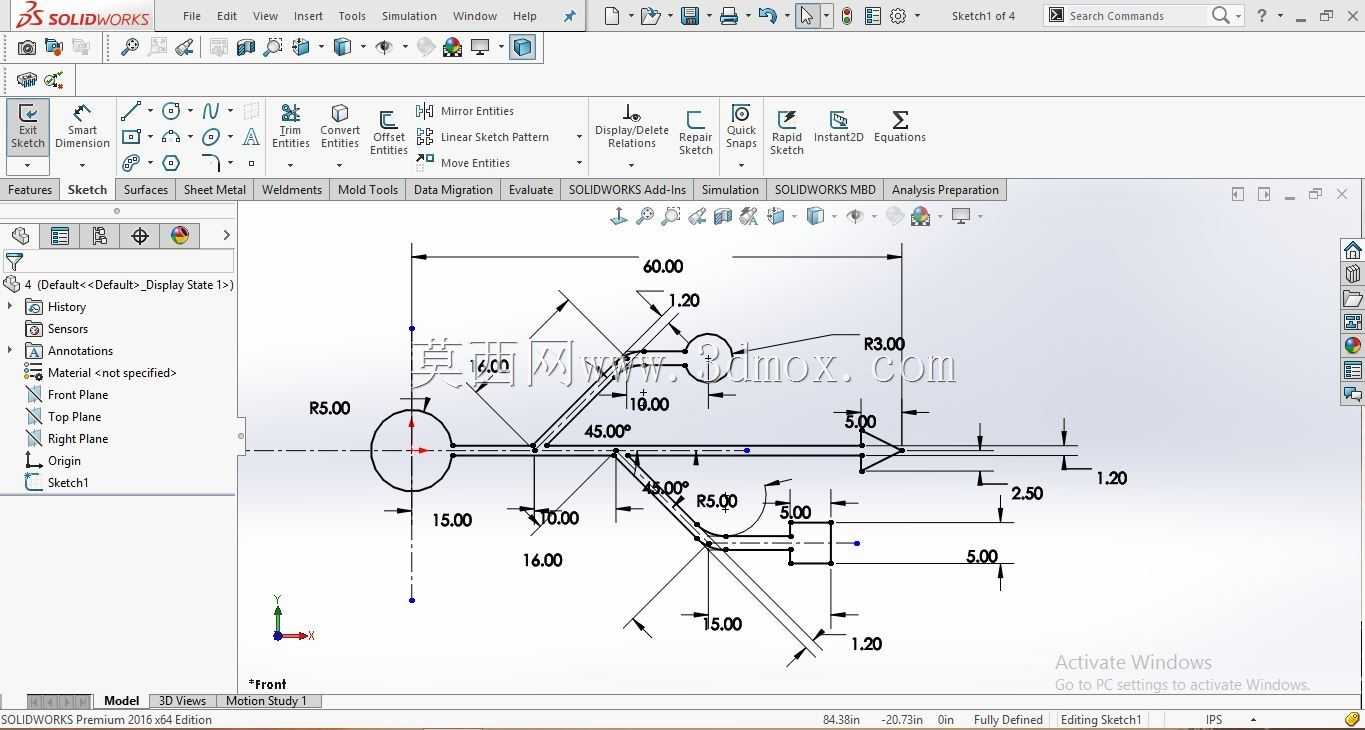Screen dimensions: 1365x730
Task: Click Trim Entities tool
Action: (290, 126)
